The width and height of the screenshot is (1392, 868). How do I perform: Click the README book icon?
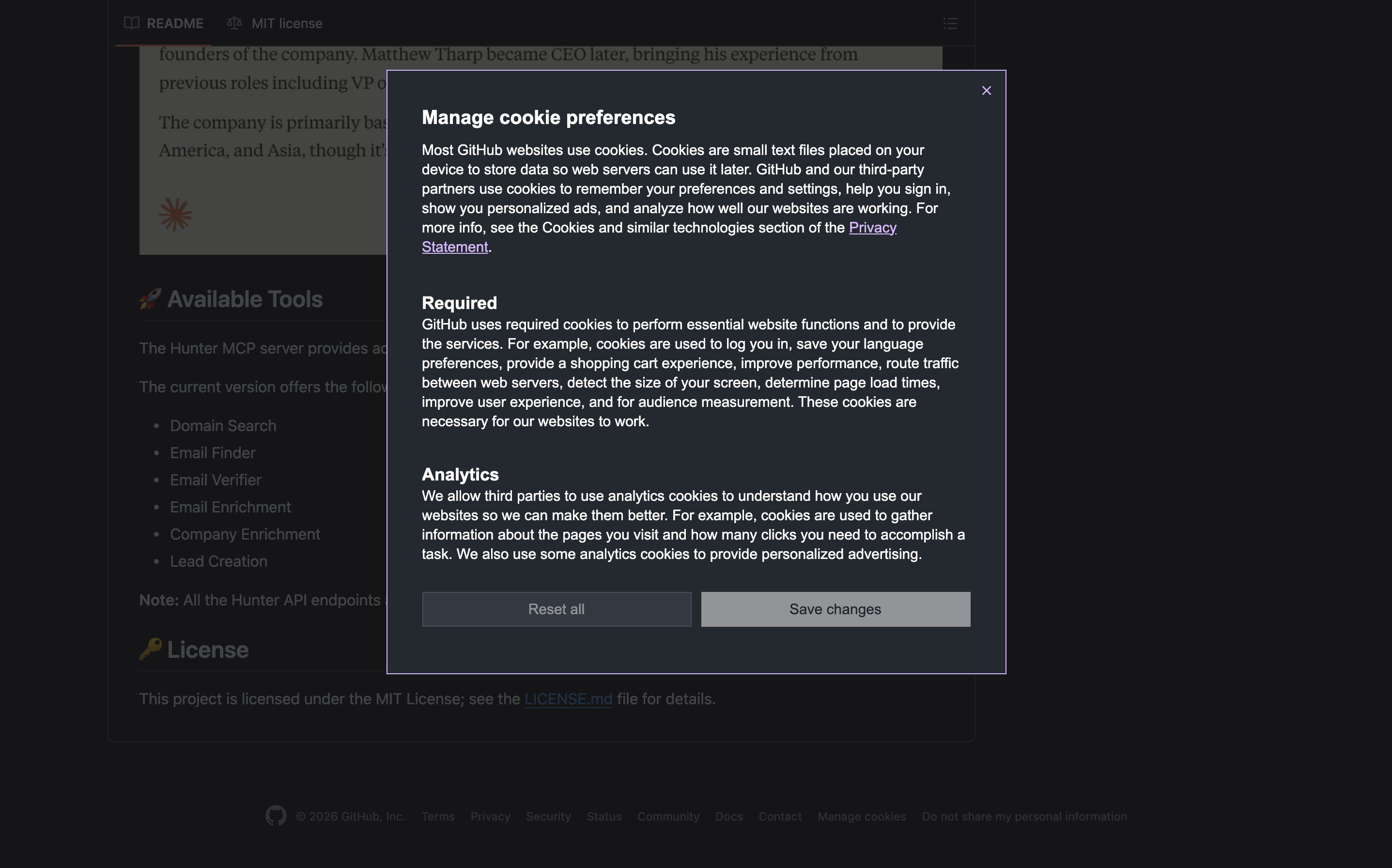pyautogui.click(x=131, y=24)
